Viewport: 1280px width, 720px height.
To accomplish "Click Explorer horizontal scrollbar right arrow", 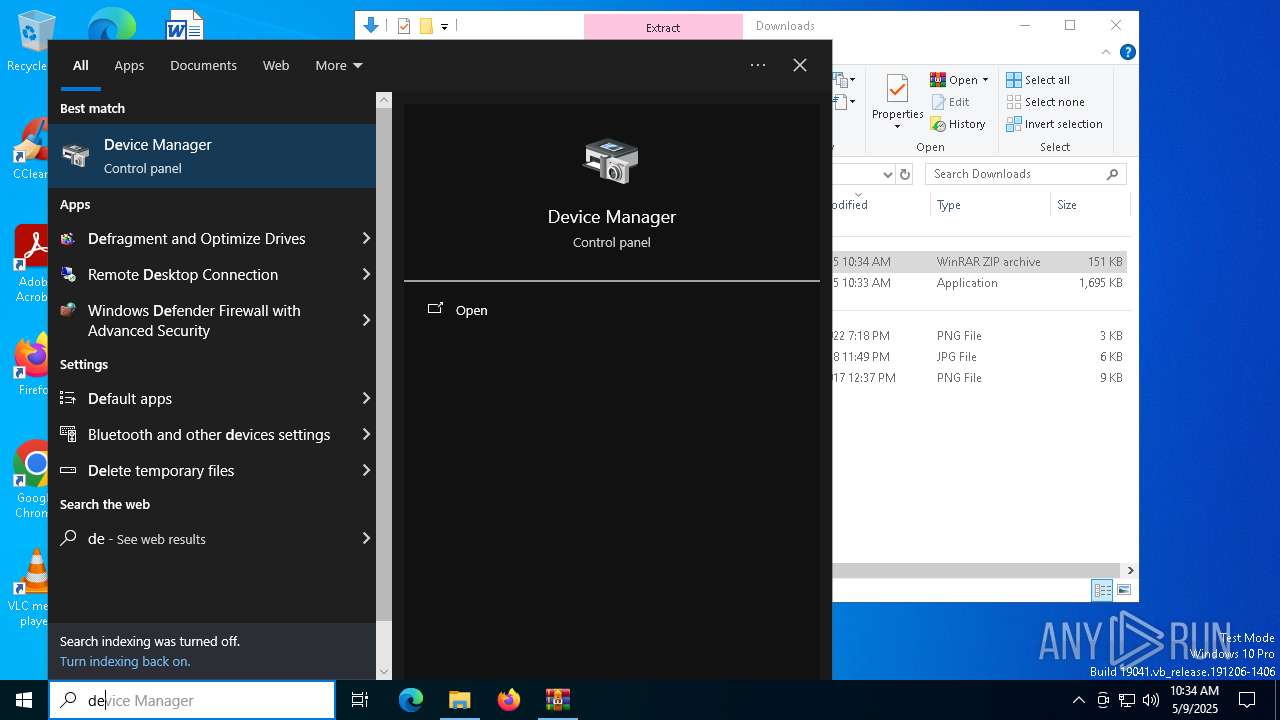I will (x=1130, y=570).
